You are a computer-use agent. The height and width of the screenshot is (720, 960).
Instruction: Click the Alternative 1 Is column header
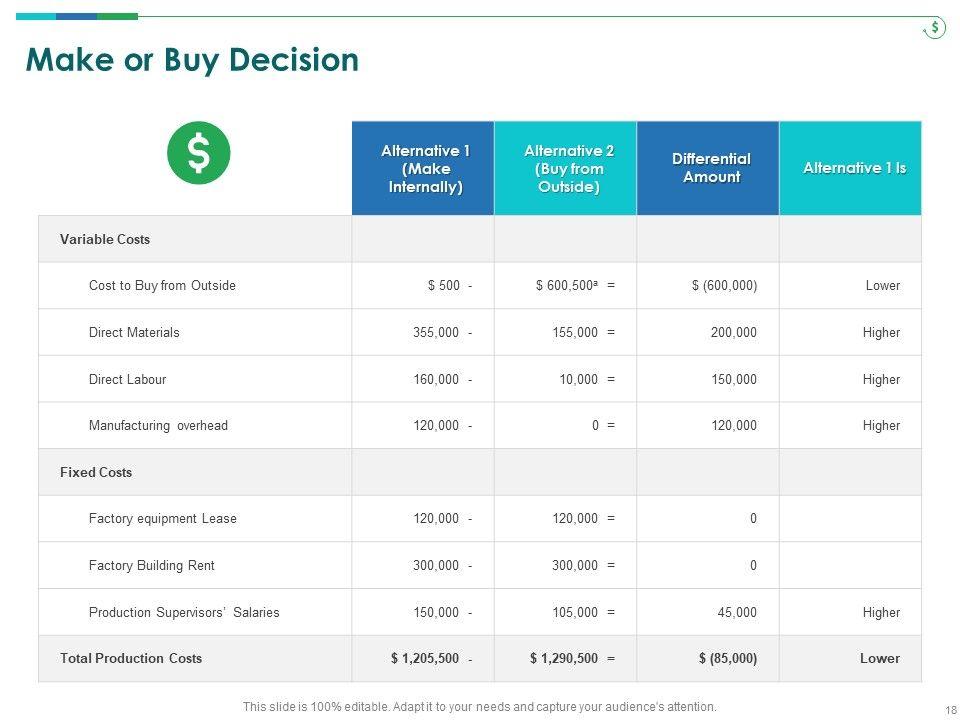pyautogui.click(x=853, y=168)
